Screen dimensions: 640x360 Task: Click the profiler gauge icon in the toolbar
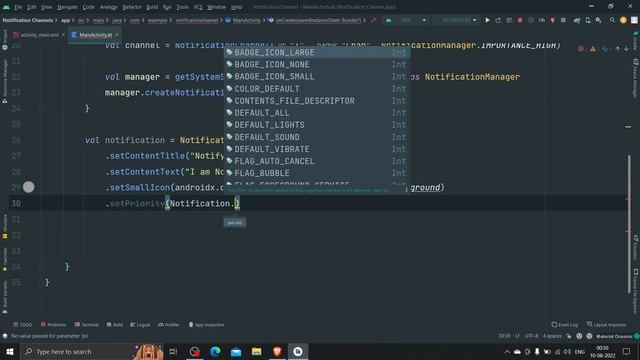542,20
